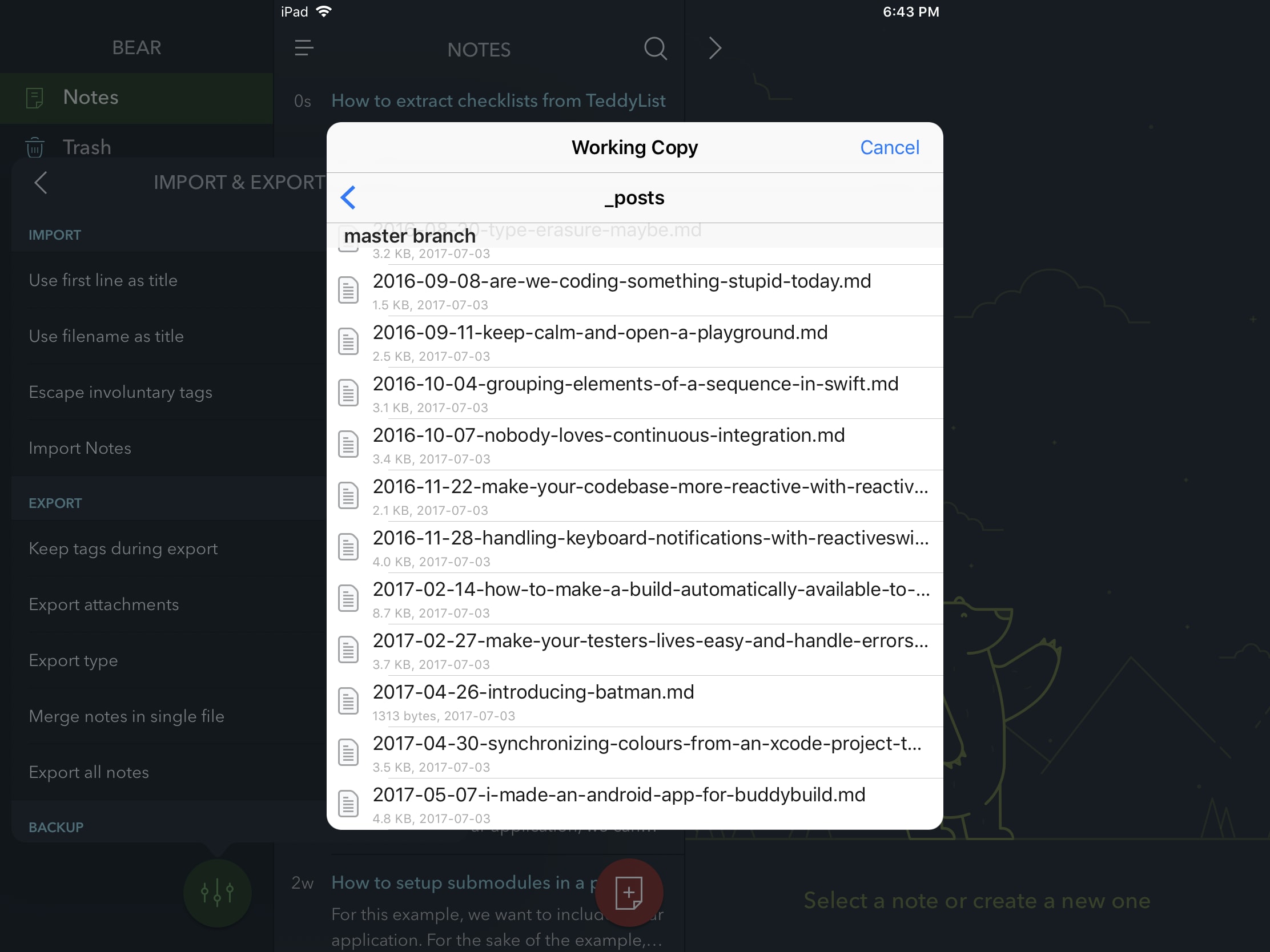Expand the BACKUP section
This screenshot has width=1270, height=952.
coord(56,826)
